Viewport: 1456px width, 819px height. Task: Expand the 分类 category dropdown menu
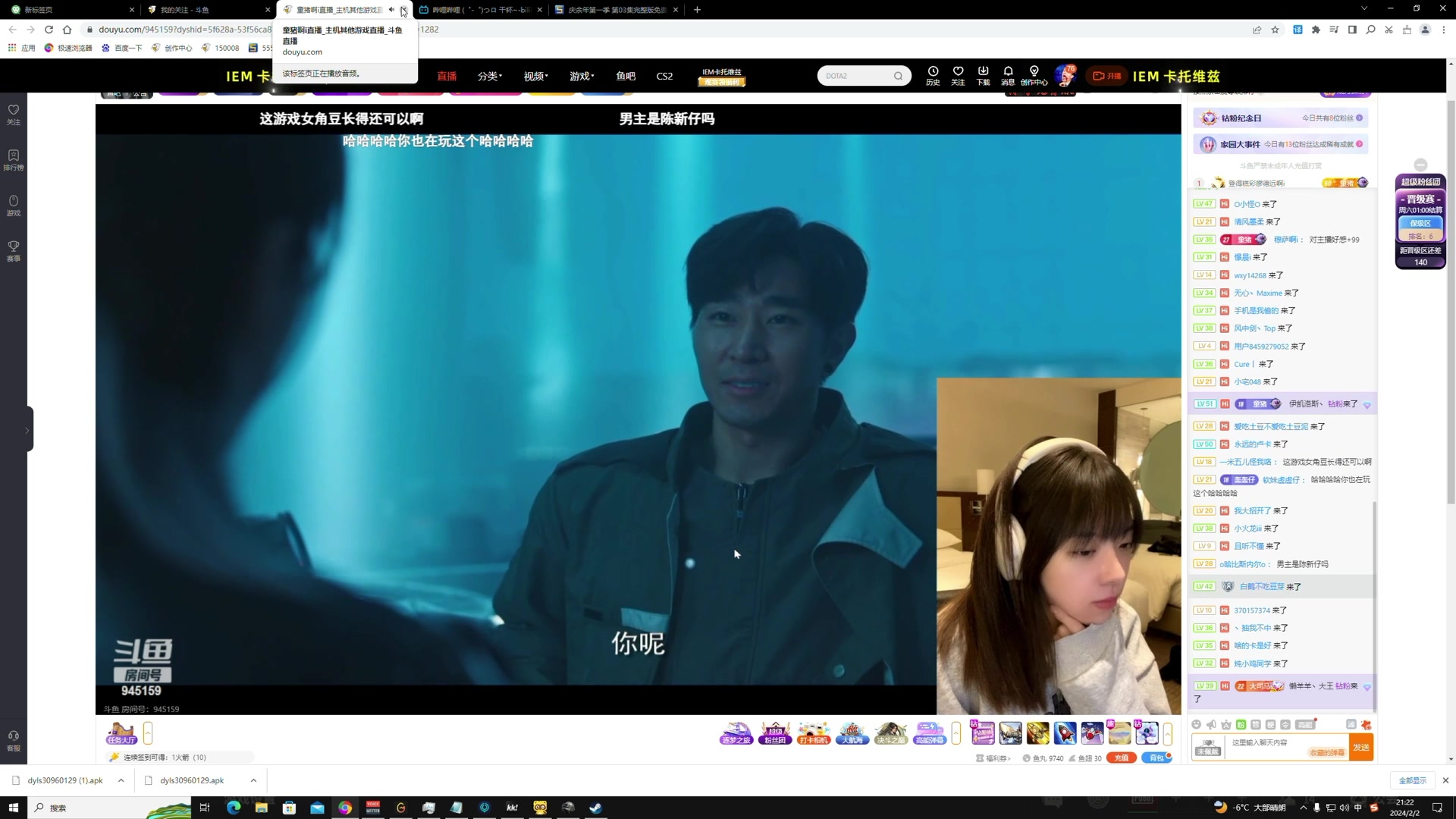489,76
